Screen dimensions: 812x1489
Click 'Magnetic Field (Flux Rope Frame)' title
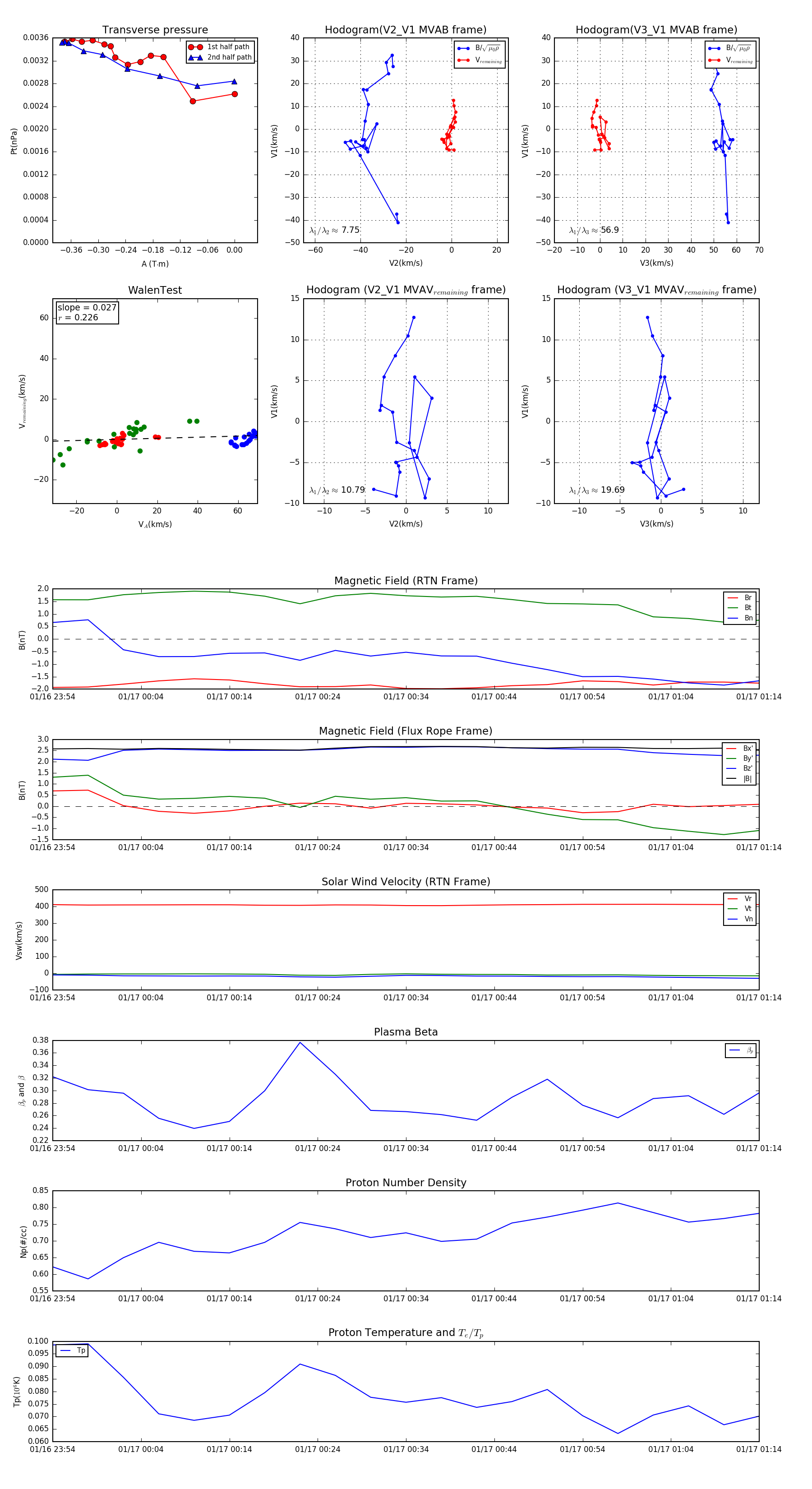[406, 731]
